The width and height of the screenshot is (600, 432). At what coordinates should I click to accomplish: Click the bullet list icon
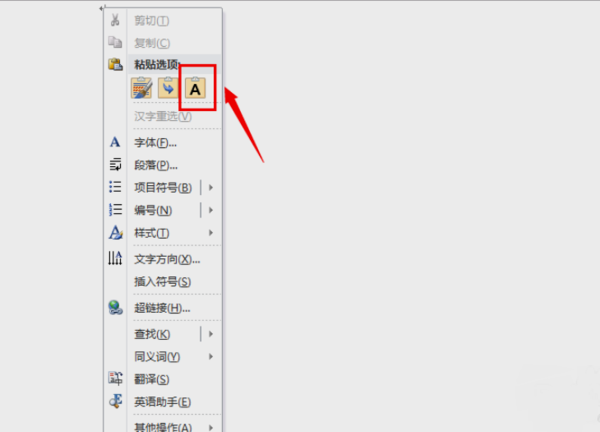coord(115,187)
